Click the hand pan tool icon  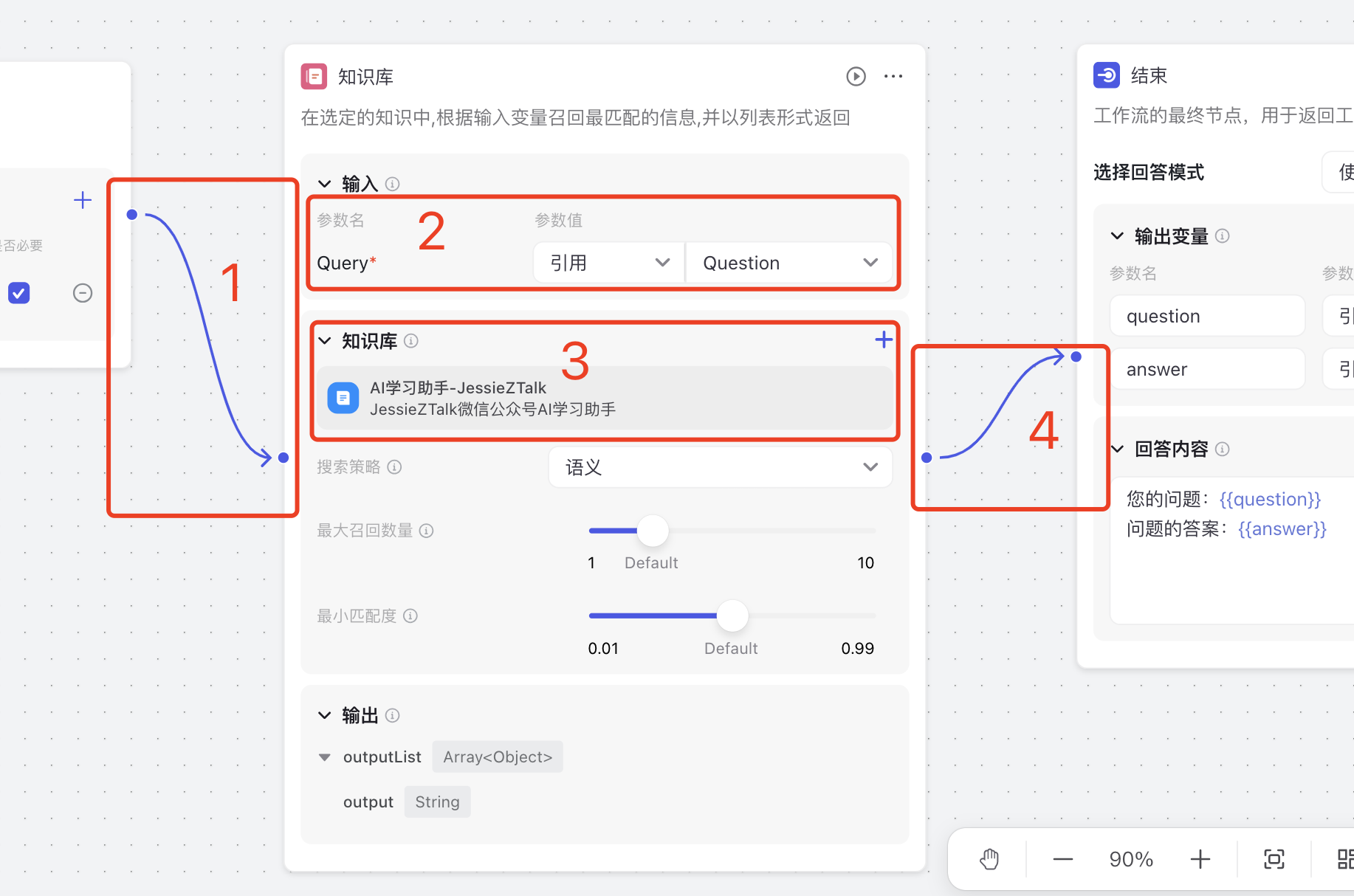(x=989, y=859)
